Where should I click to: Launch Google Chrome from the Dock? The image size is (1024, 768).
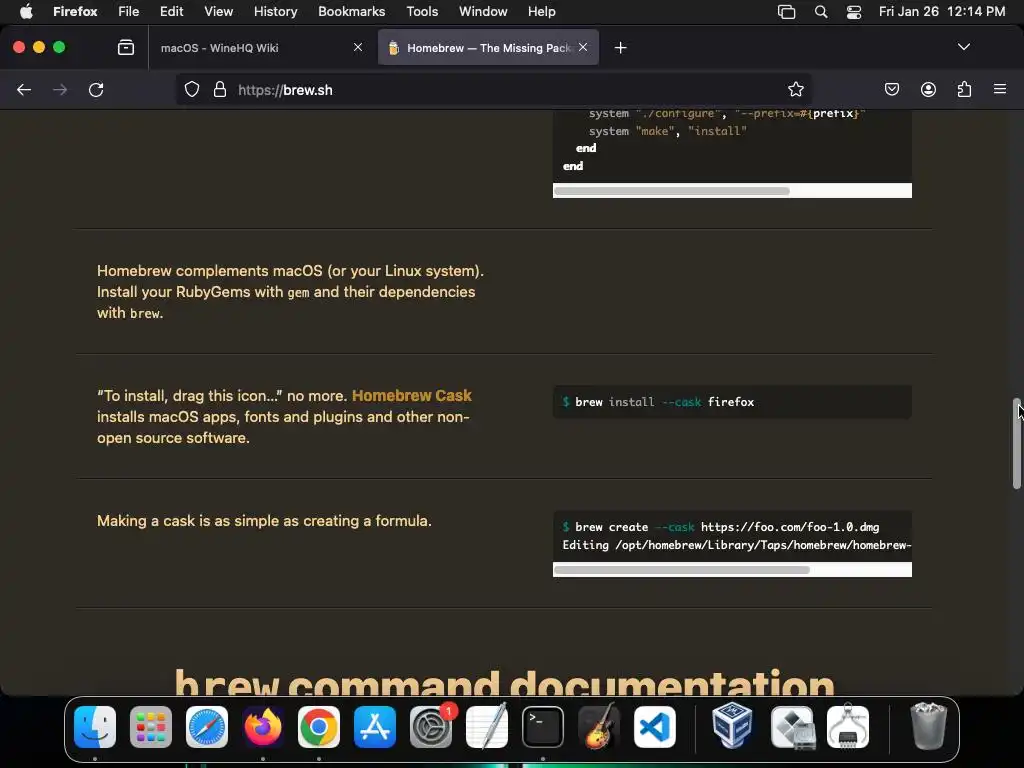point(319,727)
